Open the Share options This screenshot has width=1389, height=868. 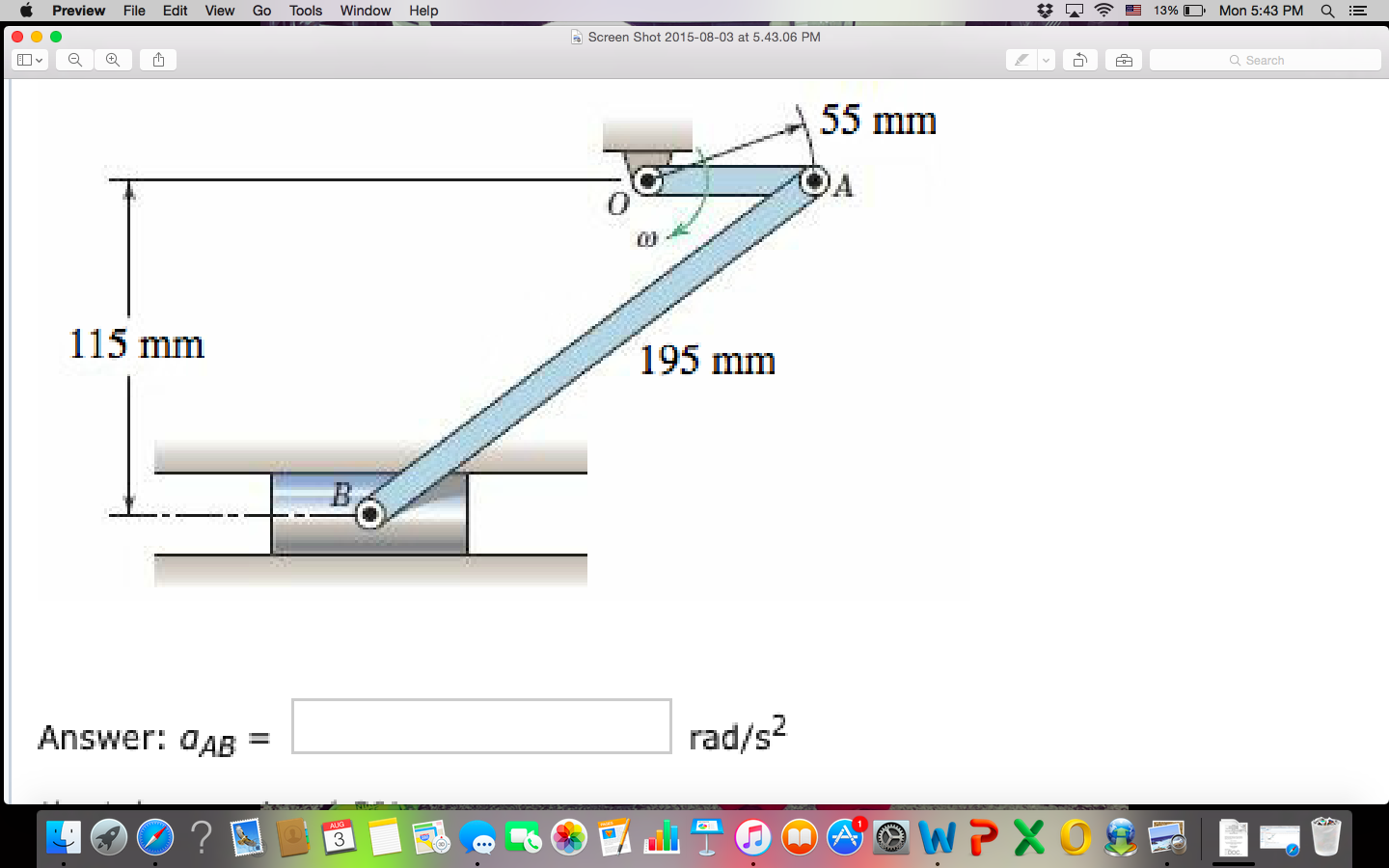[x=158, y=59]
